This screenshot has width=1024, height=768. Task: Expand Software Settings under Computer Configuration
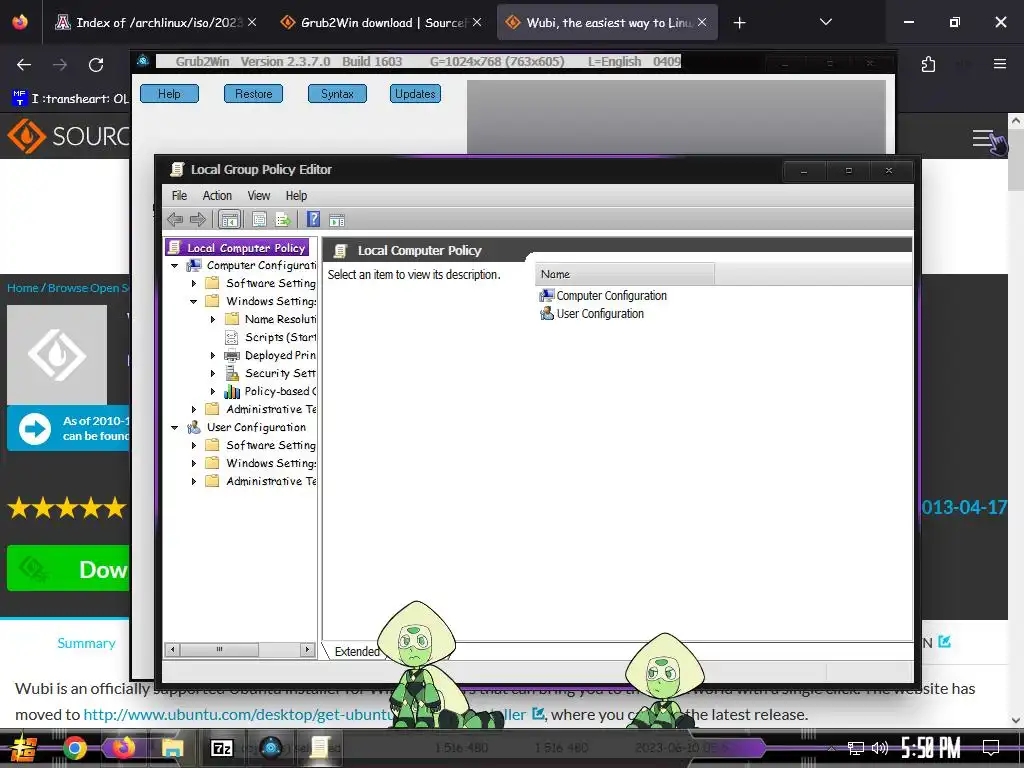(194, 283)
